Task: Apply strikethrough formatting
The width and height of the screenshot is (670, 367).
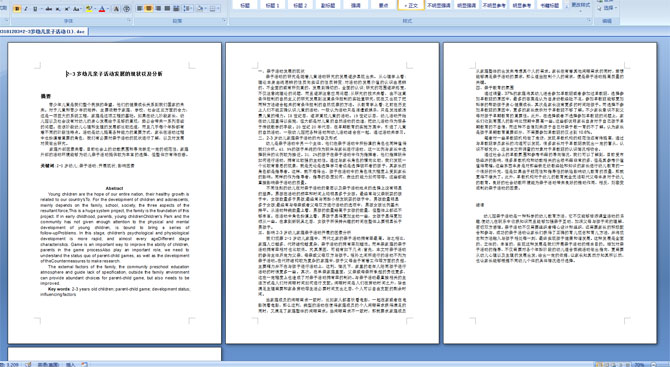Action: 49,9
